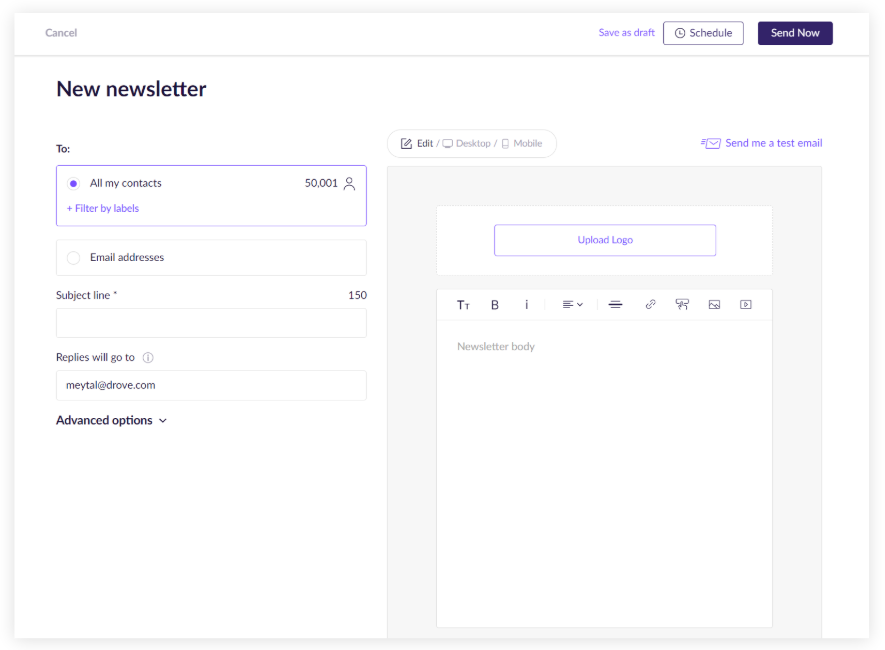Insert a divider line
This screenshot has width=885, height=650.
coord(615,305)
